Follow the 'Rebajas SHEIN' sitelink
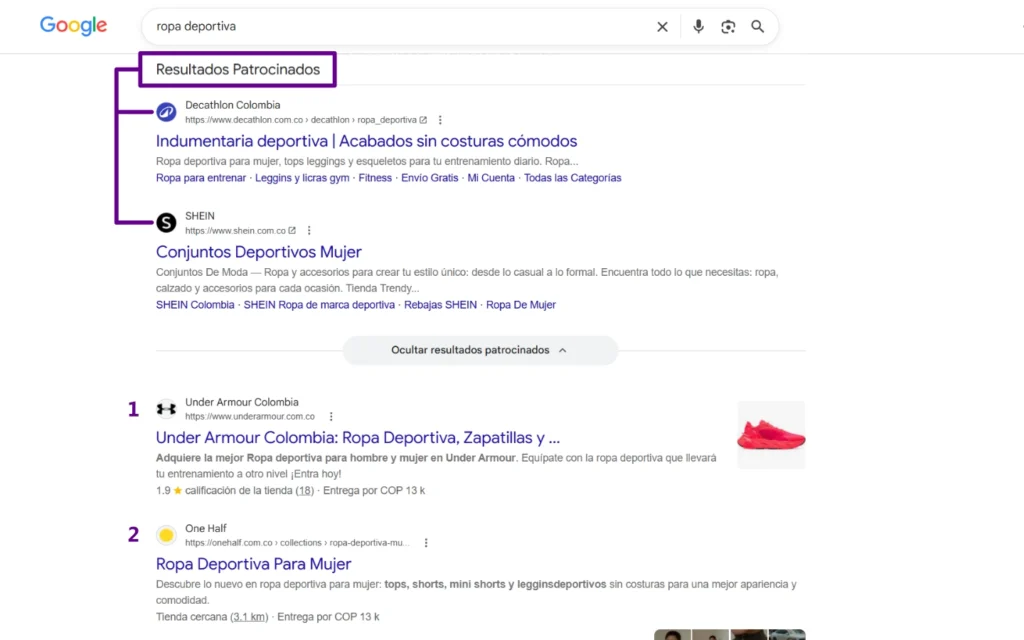The height and width of the screenshot is (640, 1024). (x=440, y=305)
